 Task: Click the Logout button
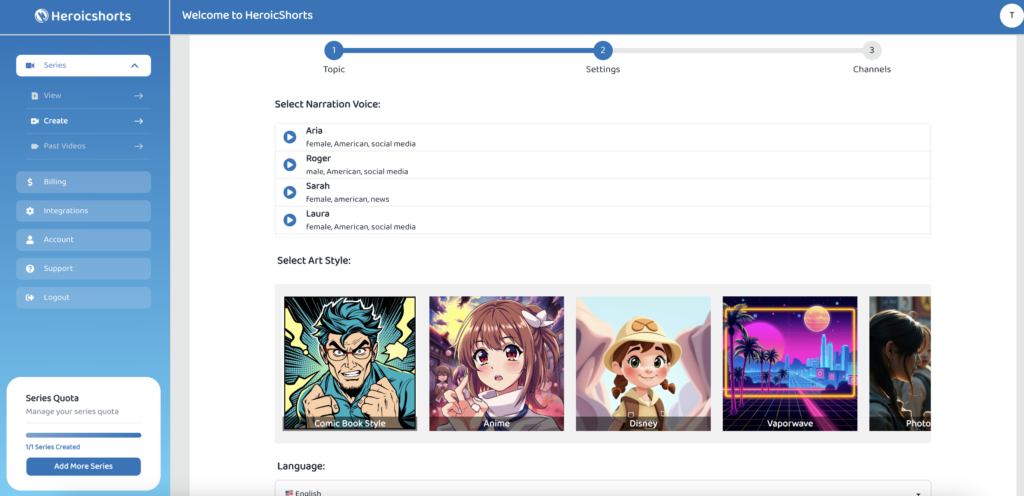(x=84, y=298)
